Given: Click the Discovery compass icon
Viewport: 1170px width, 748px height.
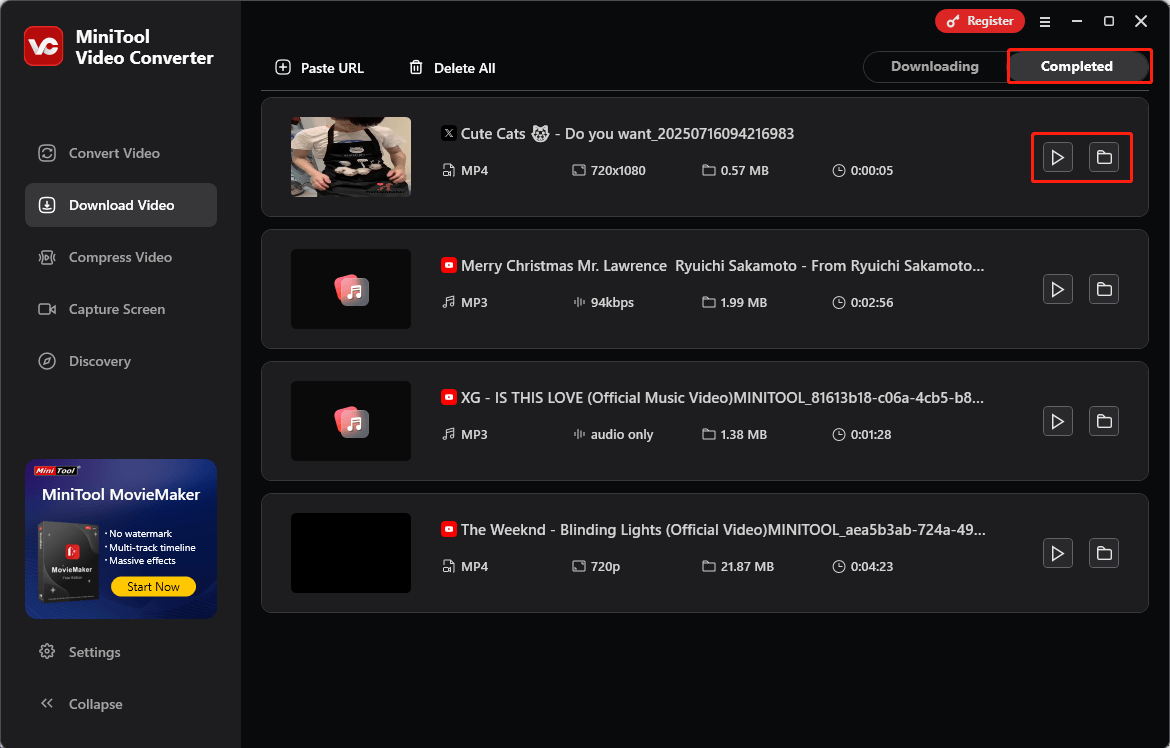Looking at the screenshot, I should pos(47,361).
